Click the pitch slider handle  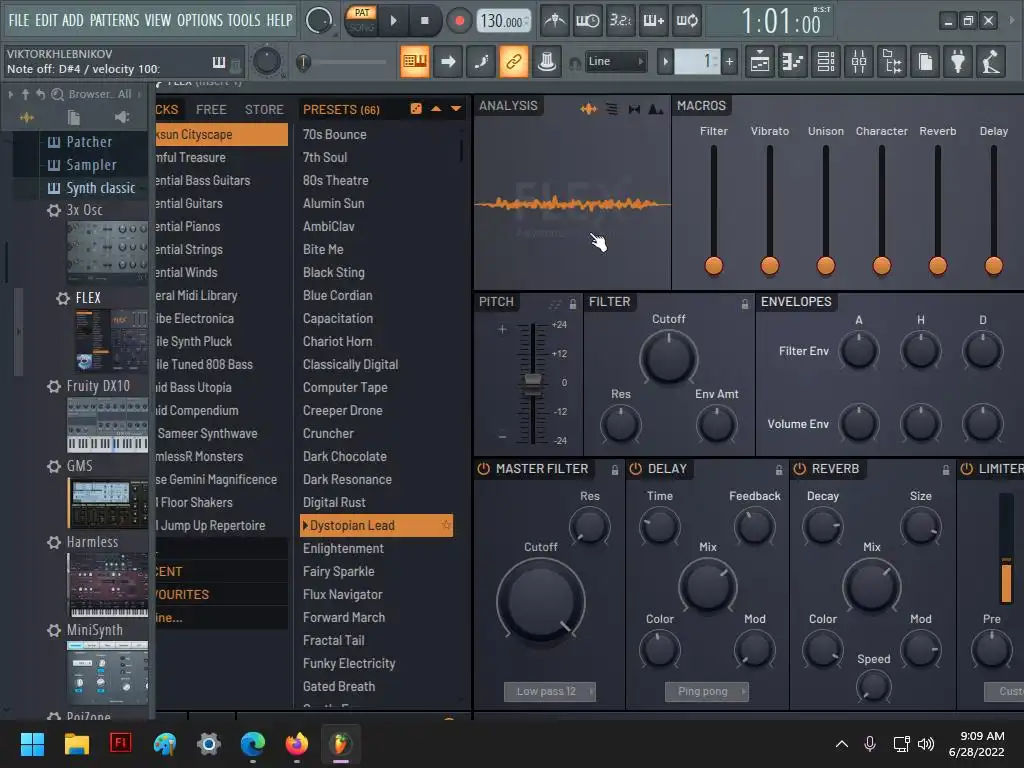coord(533,384)
